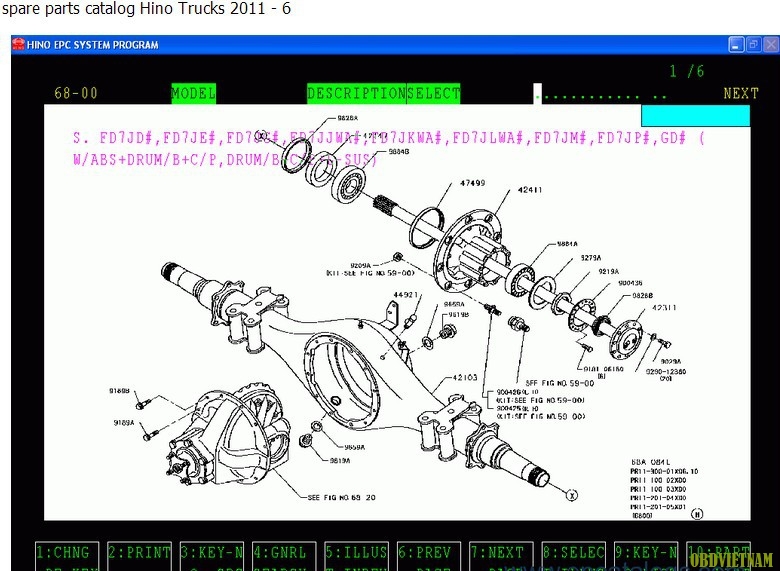Click the green SELECT header button

(x=433, y=94)
